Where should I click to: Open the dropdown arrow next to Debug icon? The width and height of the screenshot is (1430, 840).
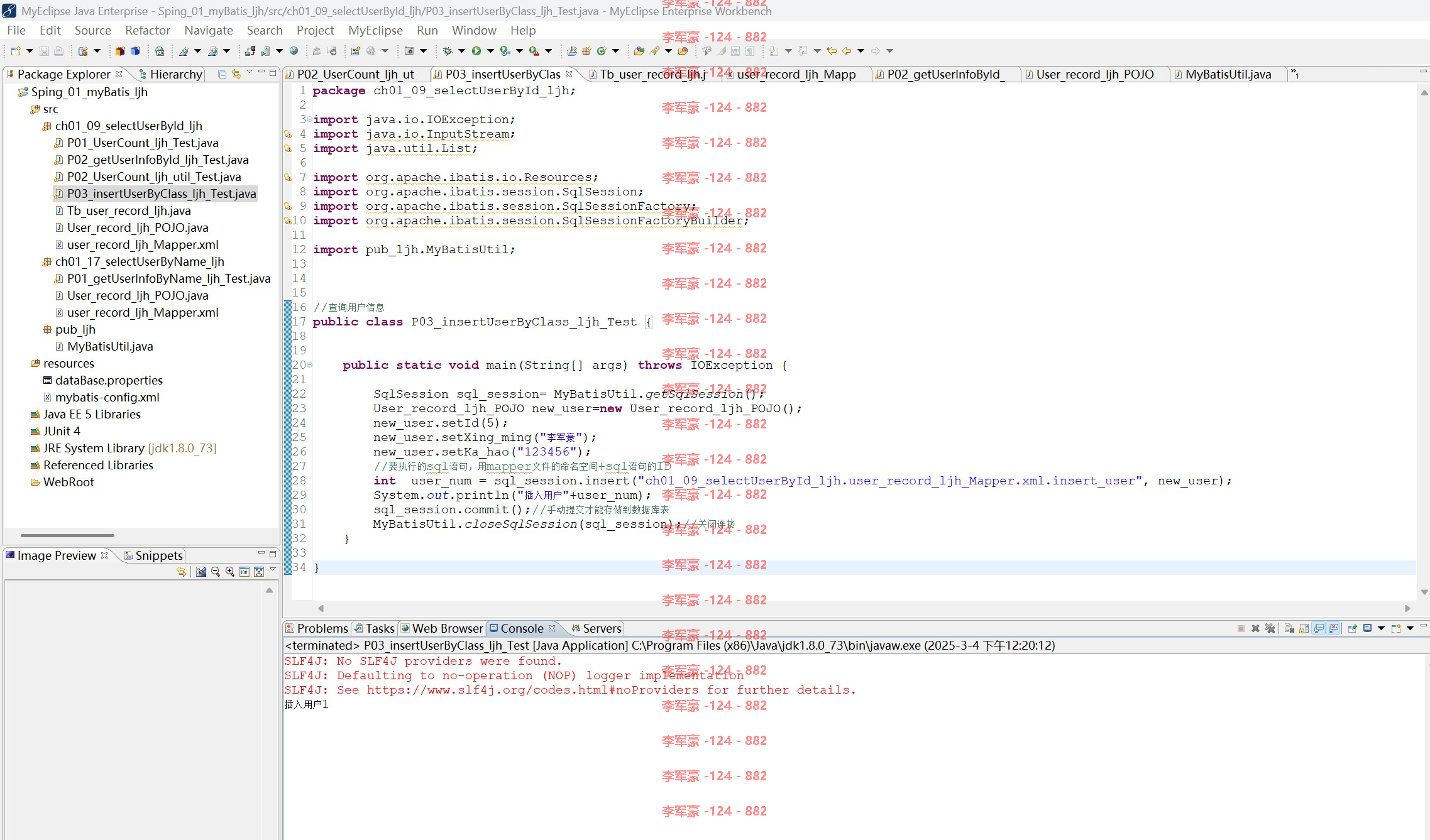click(x=461, y=51)
